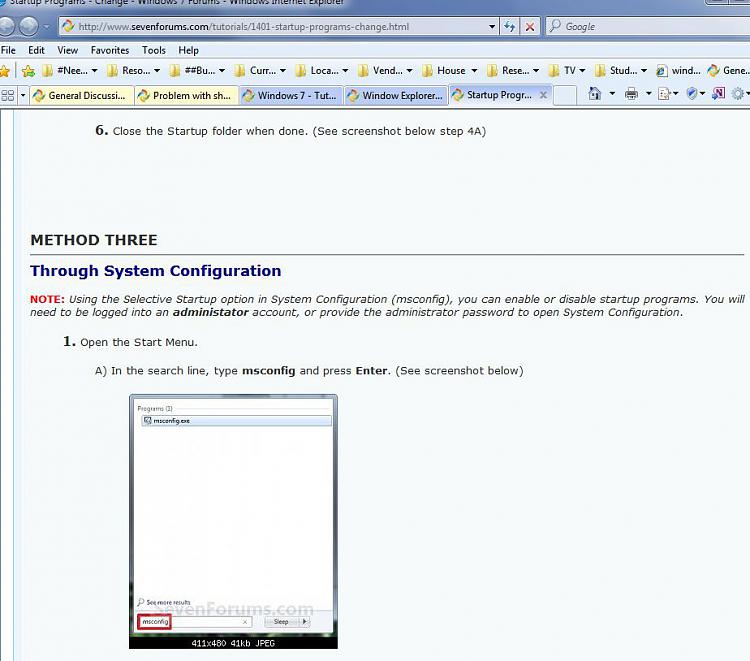
Task: Click the address bar URL field
Action: [277, 26]
